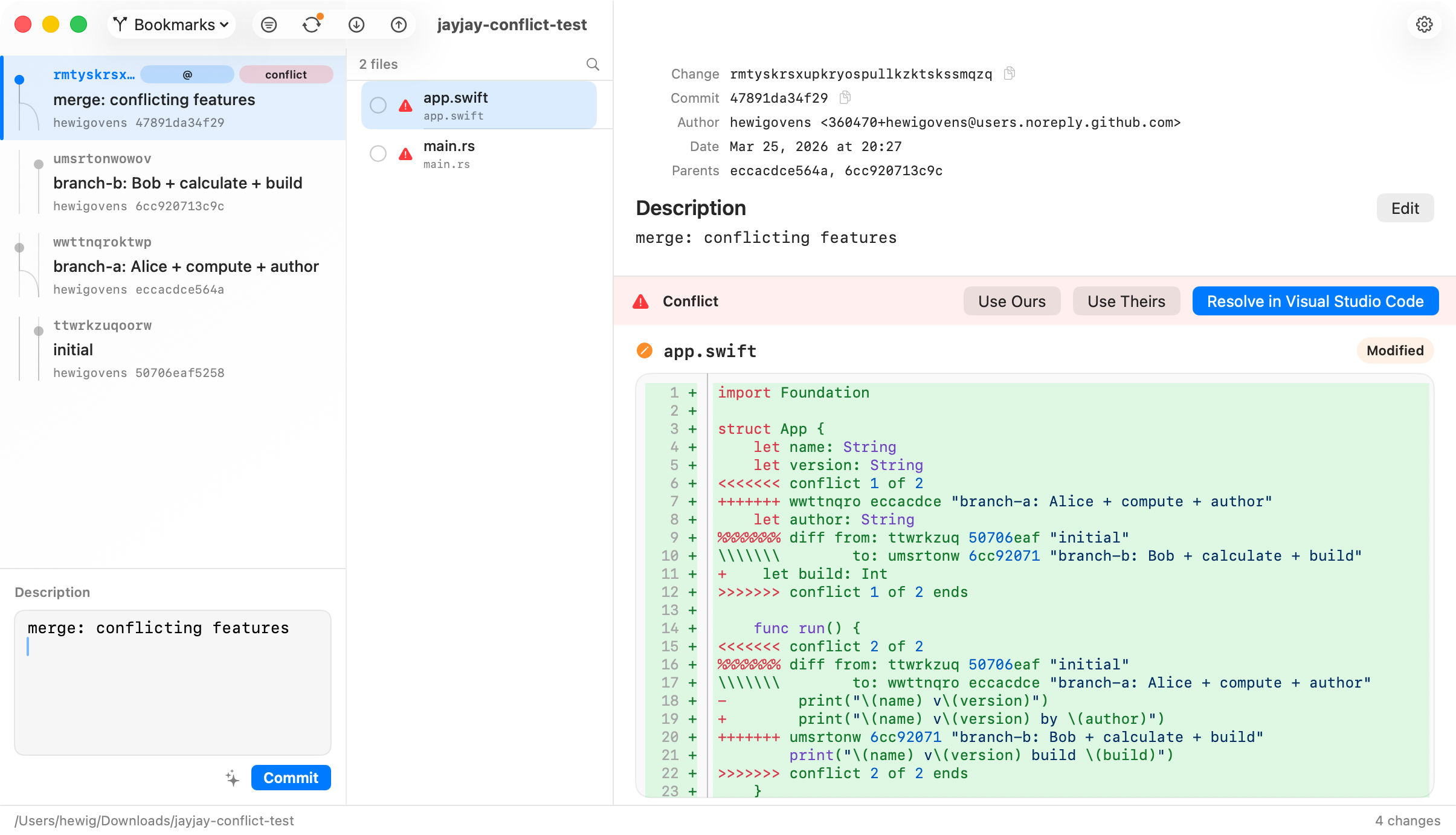1456x835 pixels.
Task: Click Resolve in Visual Studio Code
Action: click(x=1315, y=301)
